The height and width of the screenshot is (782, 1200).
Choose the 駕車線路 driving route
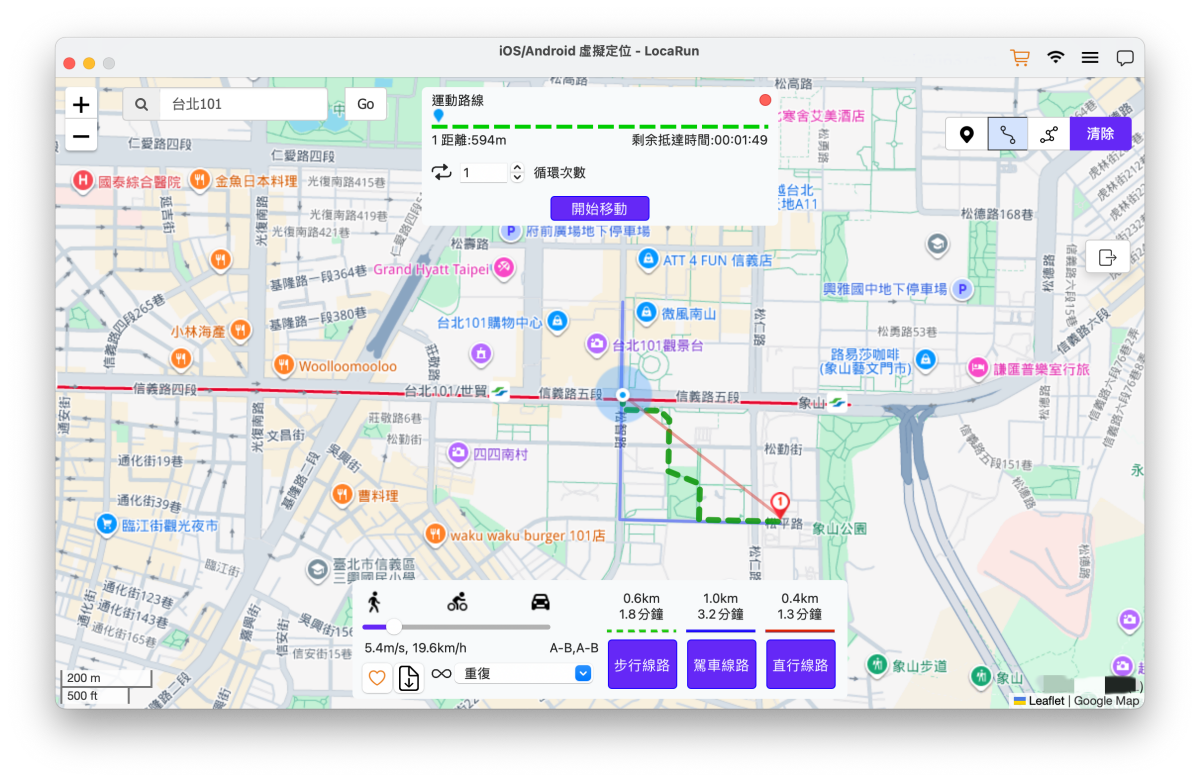pos(721,665)
